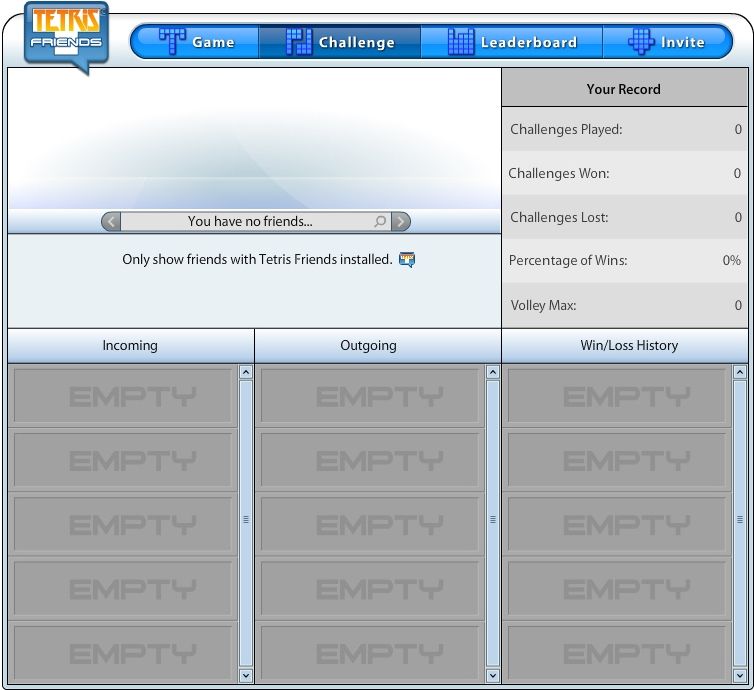Image resolution: width=754 pixels, height=690 pixels.
Task: Select last EMPTY slot under Incoming
Action: point(123,653)
